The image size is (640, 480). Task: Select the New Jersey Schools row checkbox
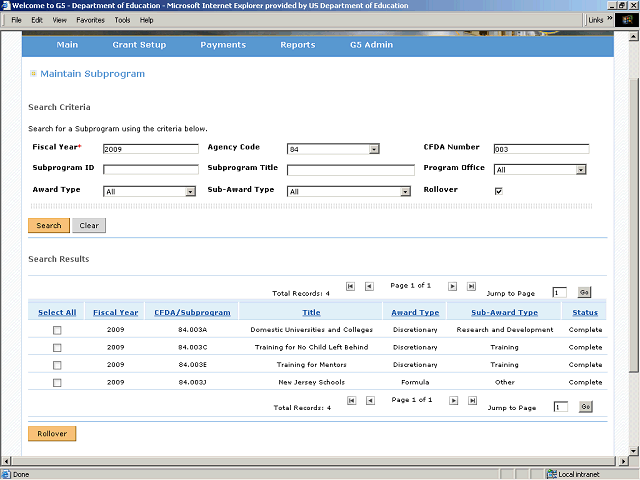click(57, 383)
